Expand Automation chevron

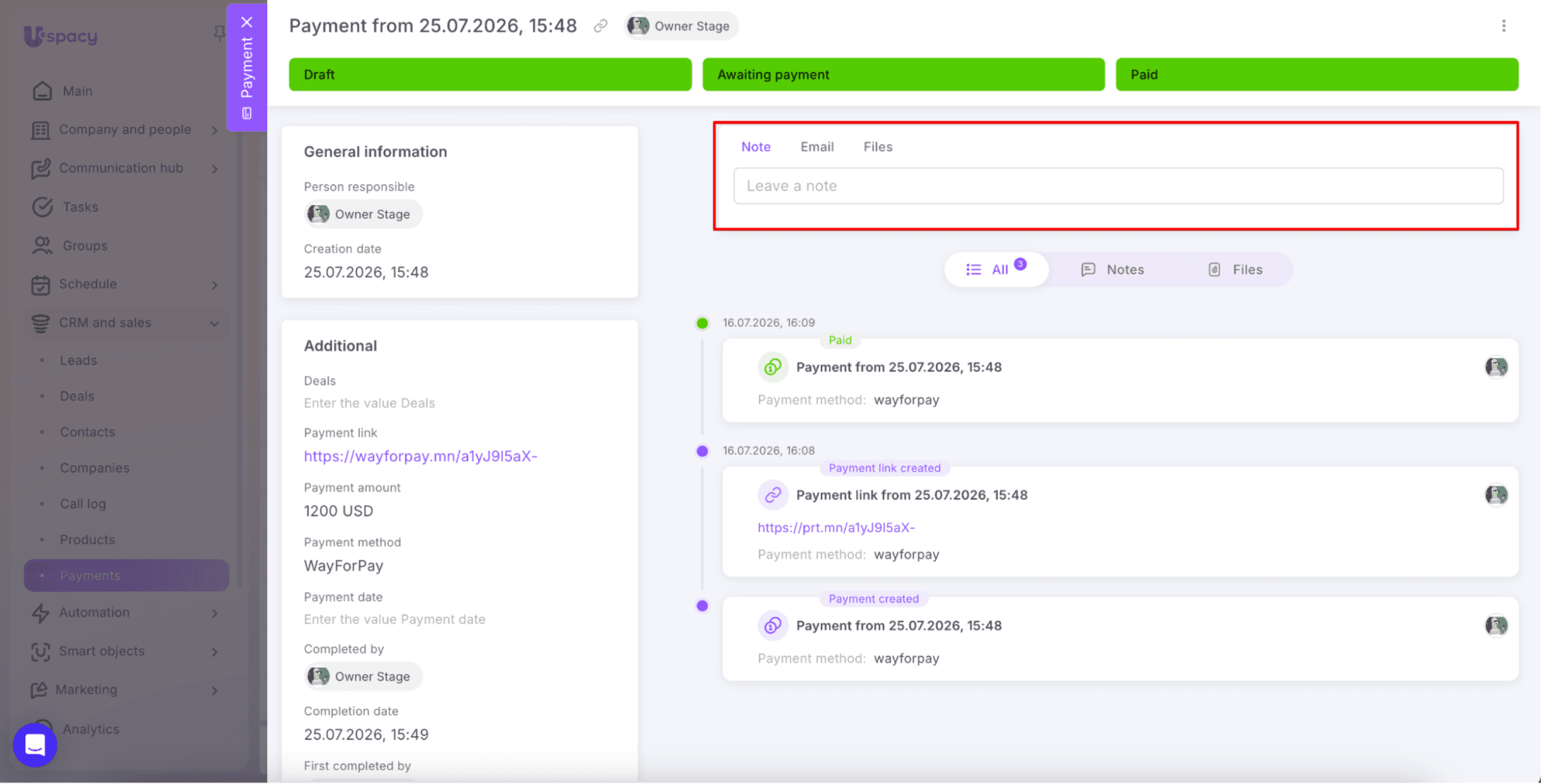coord(215,614)
